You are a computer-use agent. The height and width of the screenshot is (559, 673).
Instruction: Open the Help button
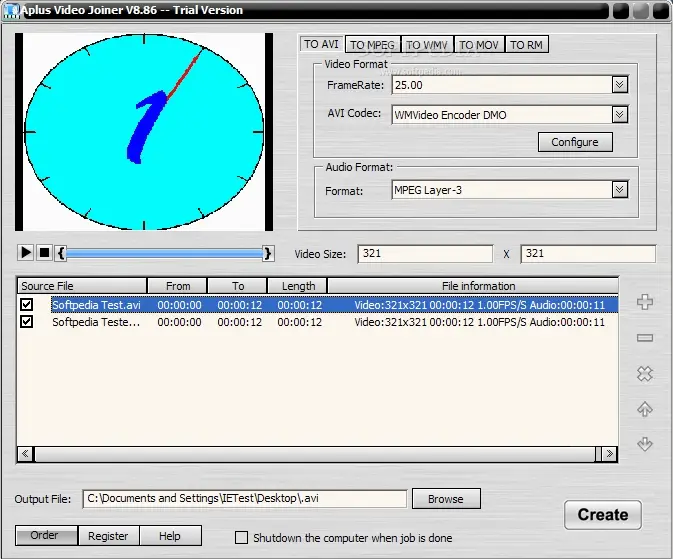tap(170, 536)
